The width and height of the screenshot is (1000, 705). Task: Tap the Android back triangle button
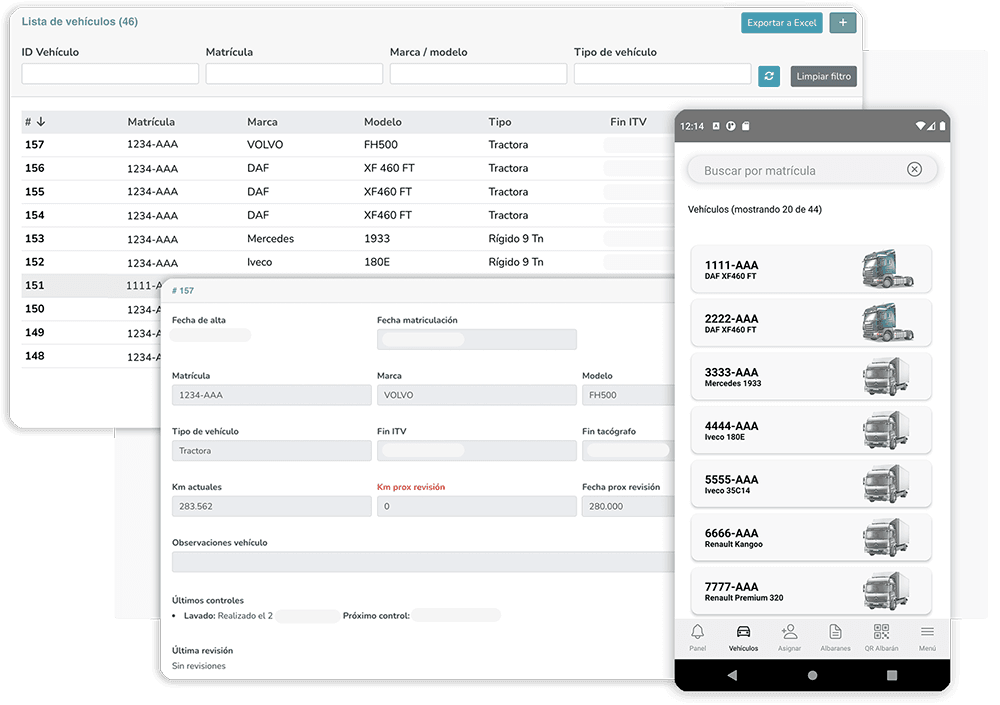tap(732, 675)
